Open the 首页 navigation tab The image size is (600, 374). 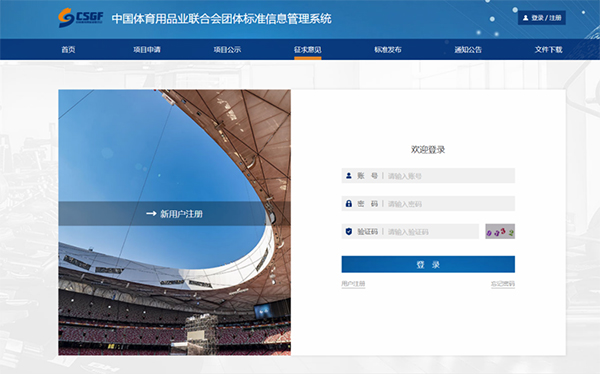pyautogui.click(x=68, y=49)
